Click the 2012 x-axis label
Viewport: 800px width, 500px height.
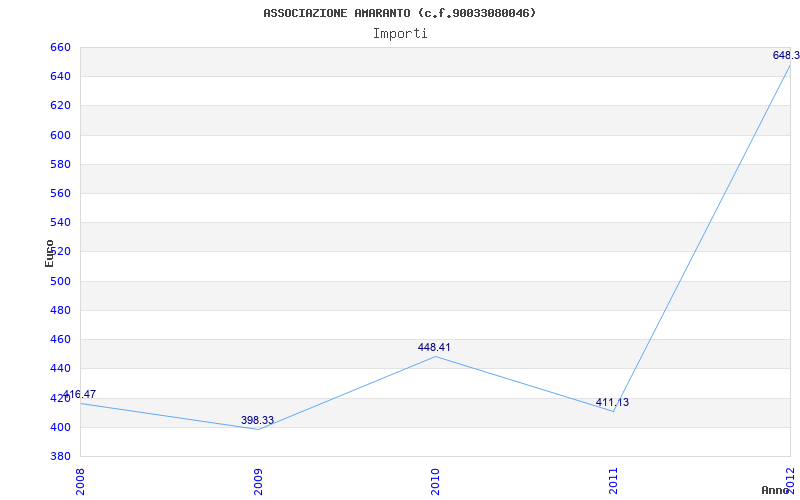(791, 480)
